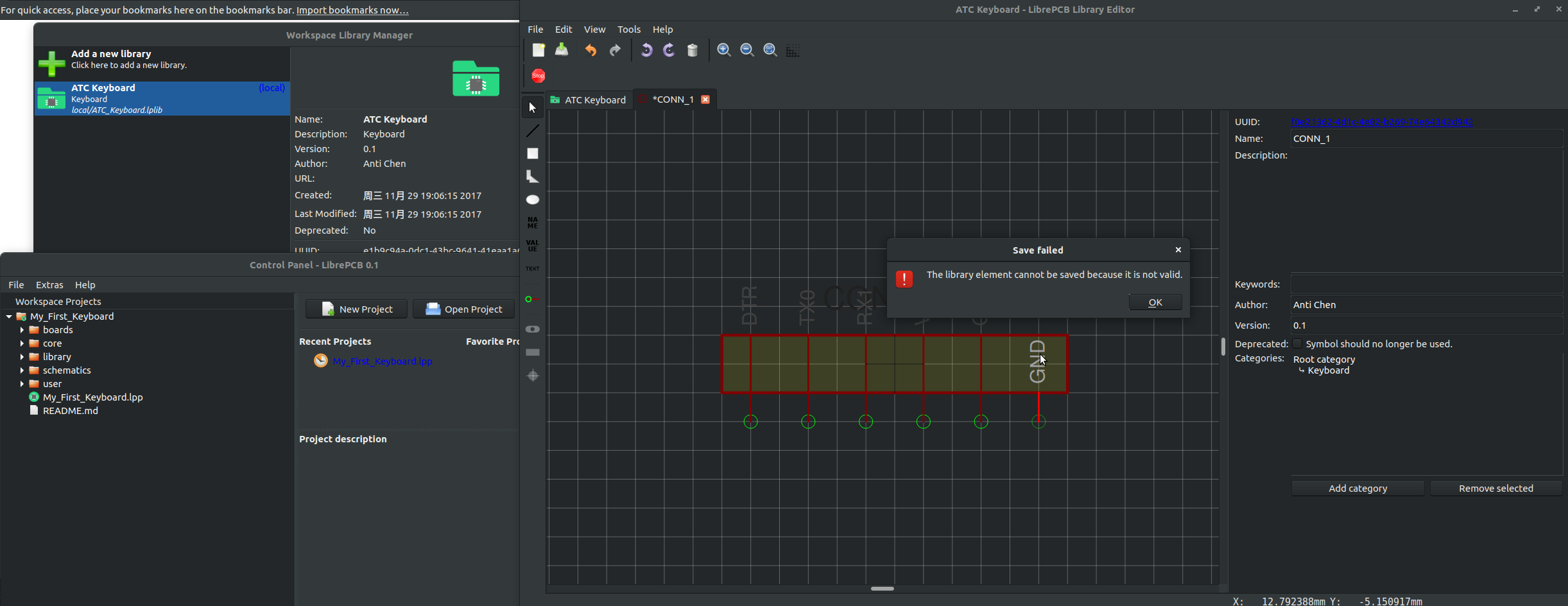Expand the schematics folder
The height and width of the screenshot is (606, 1568).
point(21,370)
